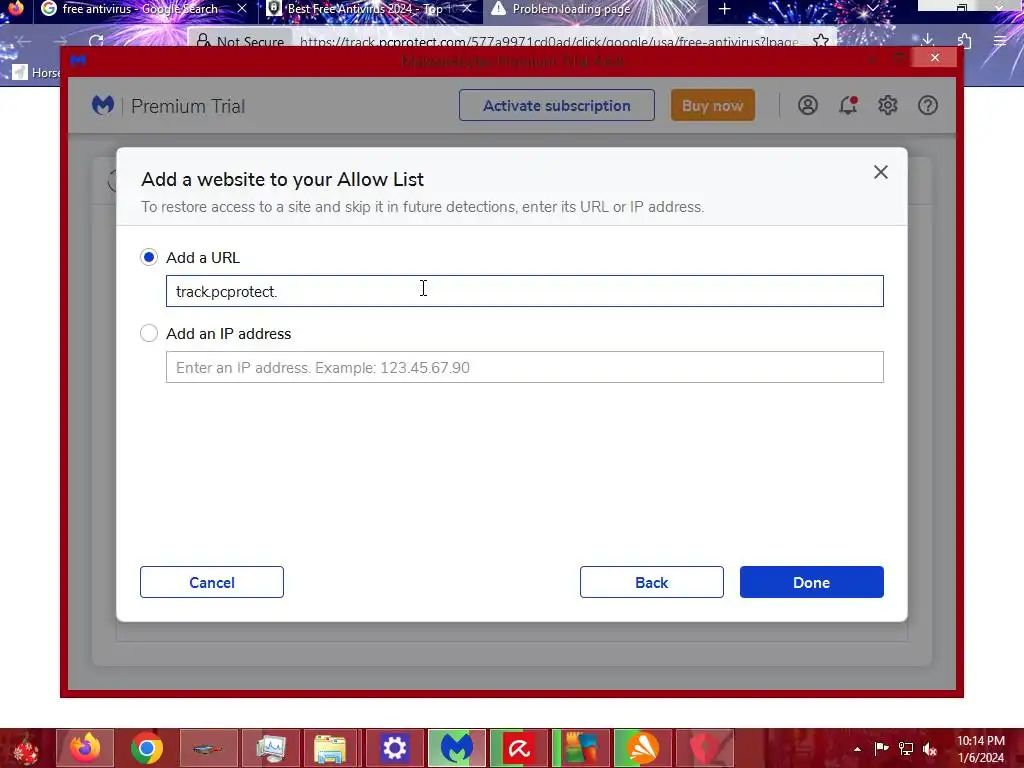
Task: Show hidden system tray icons
Action: pos(857,749)
